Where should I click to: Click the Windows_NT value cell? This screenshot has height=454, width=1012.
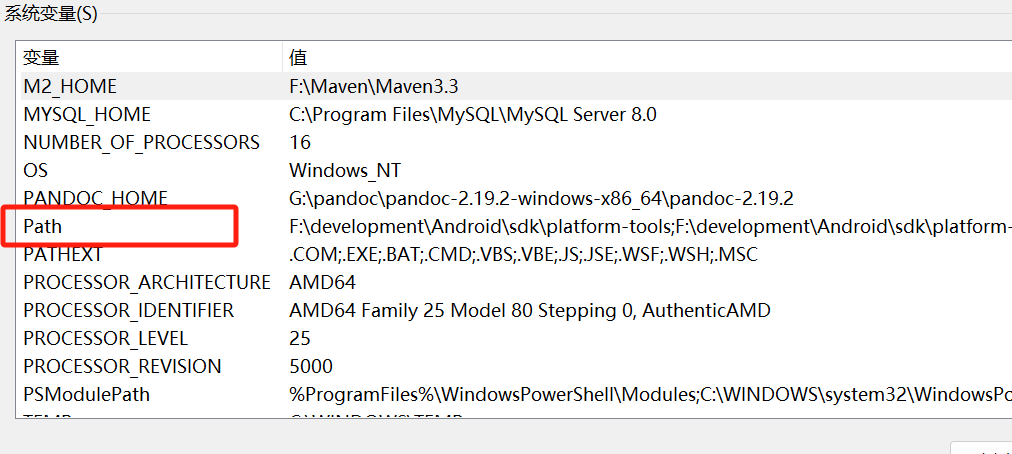345,171
